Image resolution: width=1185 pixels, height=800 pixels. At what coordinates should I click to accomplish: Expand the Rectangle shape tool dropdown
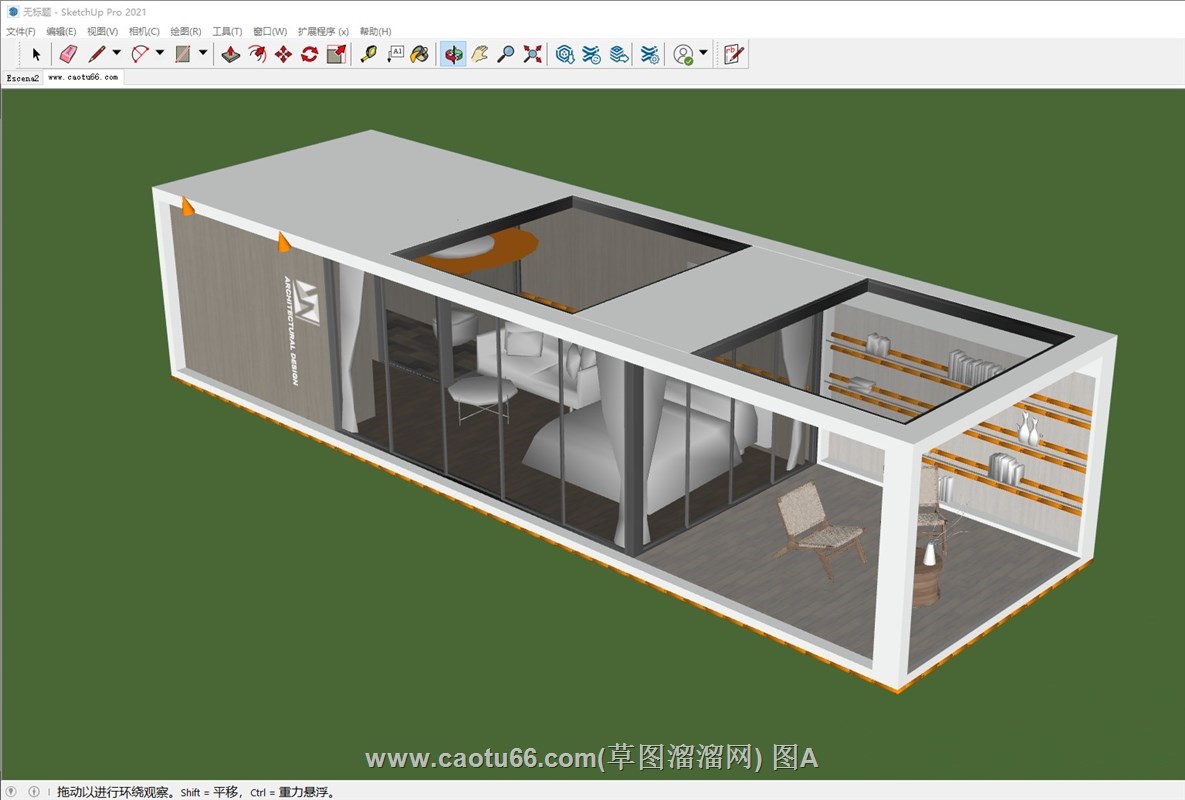click(x=203, y=53)
